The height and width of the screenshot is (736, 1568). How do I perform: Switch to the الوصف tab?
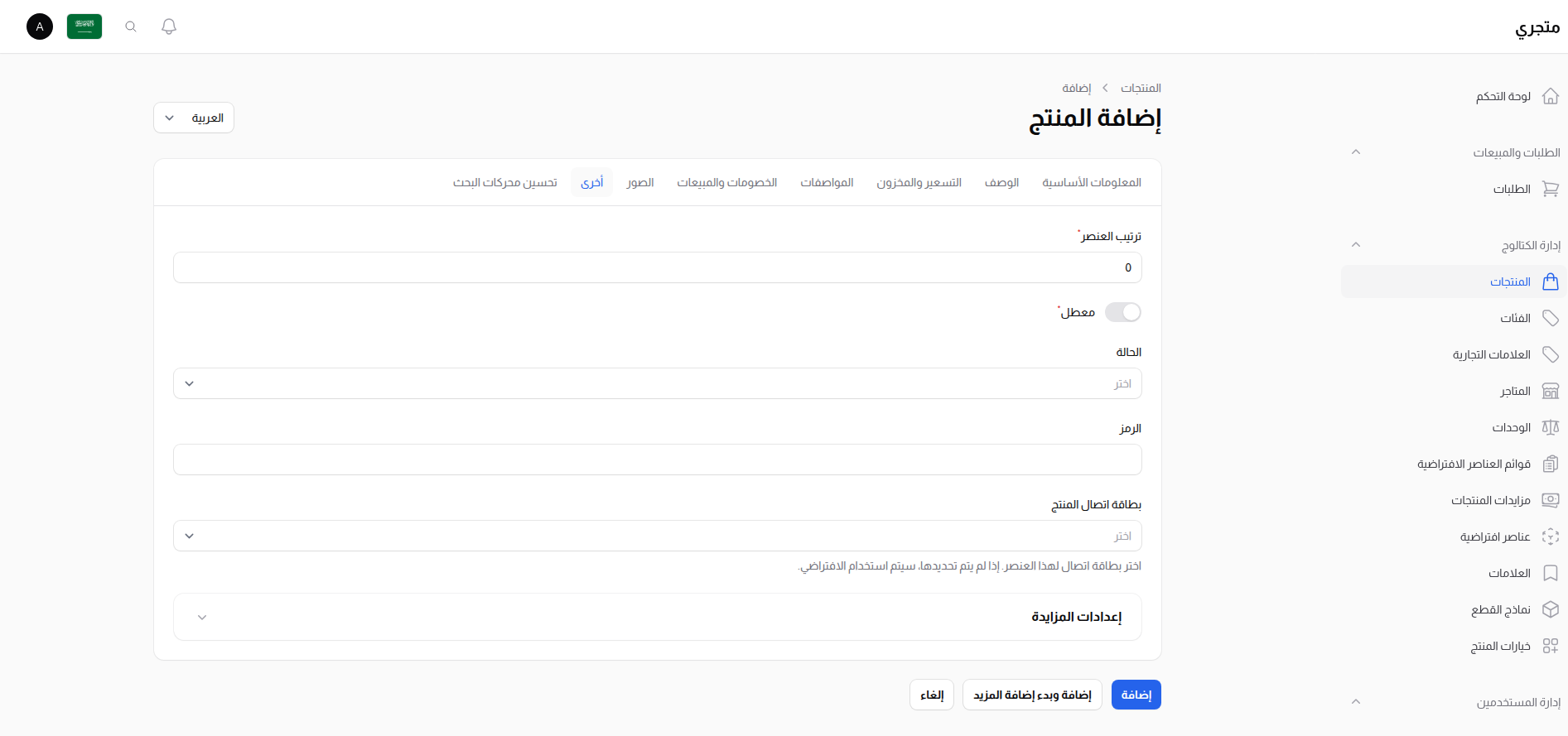[1001, 182]
